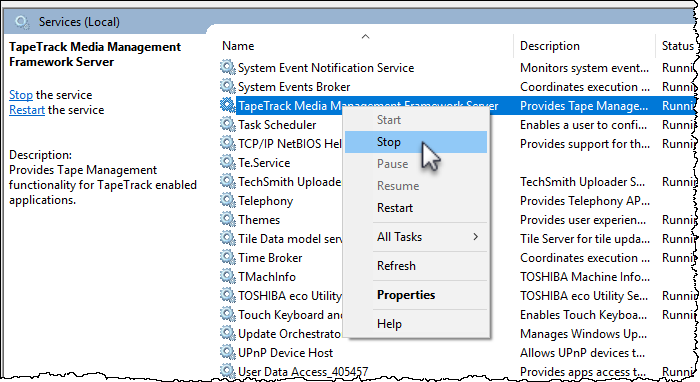
Task: Select the Telephony service
Action: point(265,201)
